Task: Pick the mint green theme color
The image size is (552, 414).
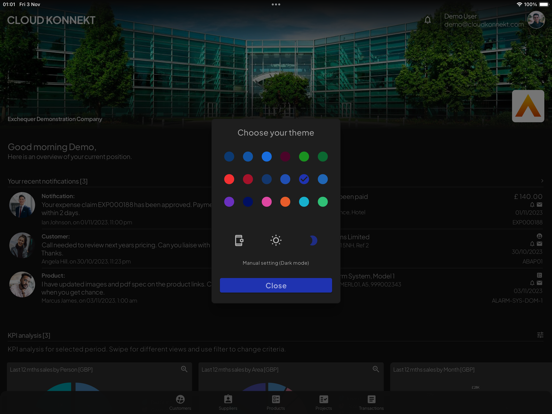Action: [323, 202]
